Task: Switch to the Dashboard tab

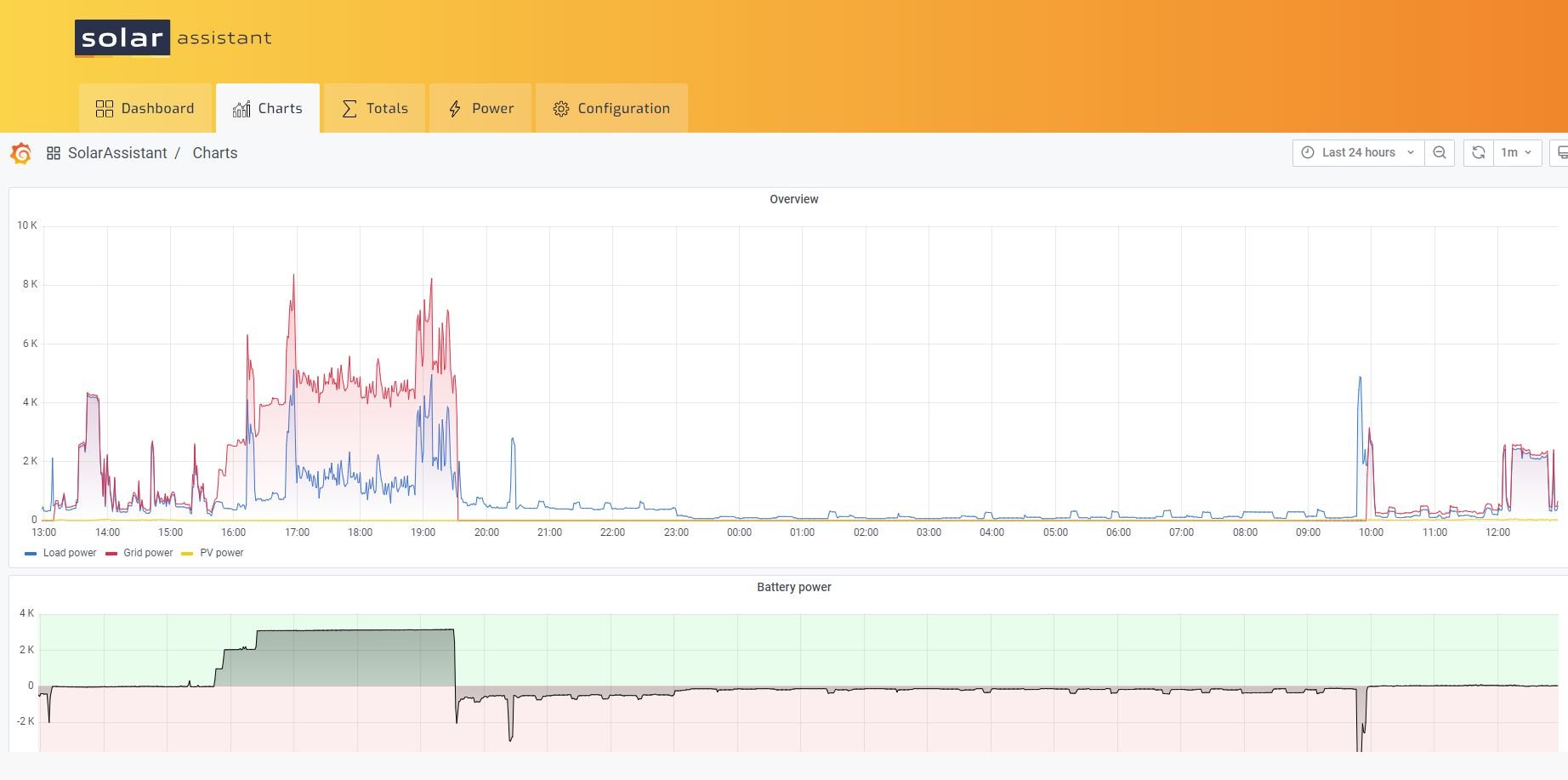Action: 145,109
